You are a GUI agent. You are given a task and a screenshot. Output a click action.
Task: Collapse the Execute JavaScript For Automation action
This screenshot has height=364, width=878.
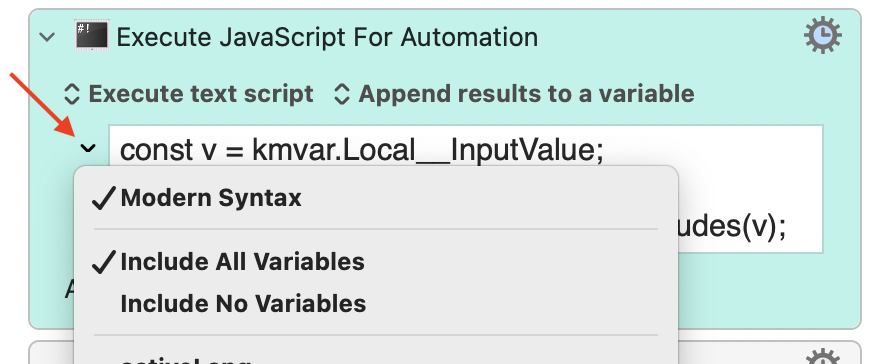point(48,38)
